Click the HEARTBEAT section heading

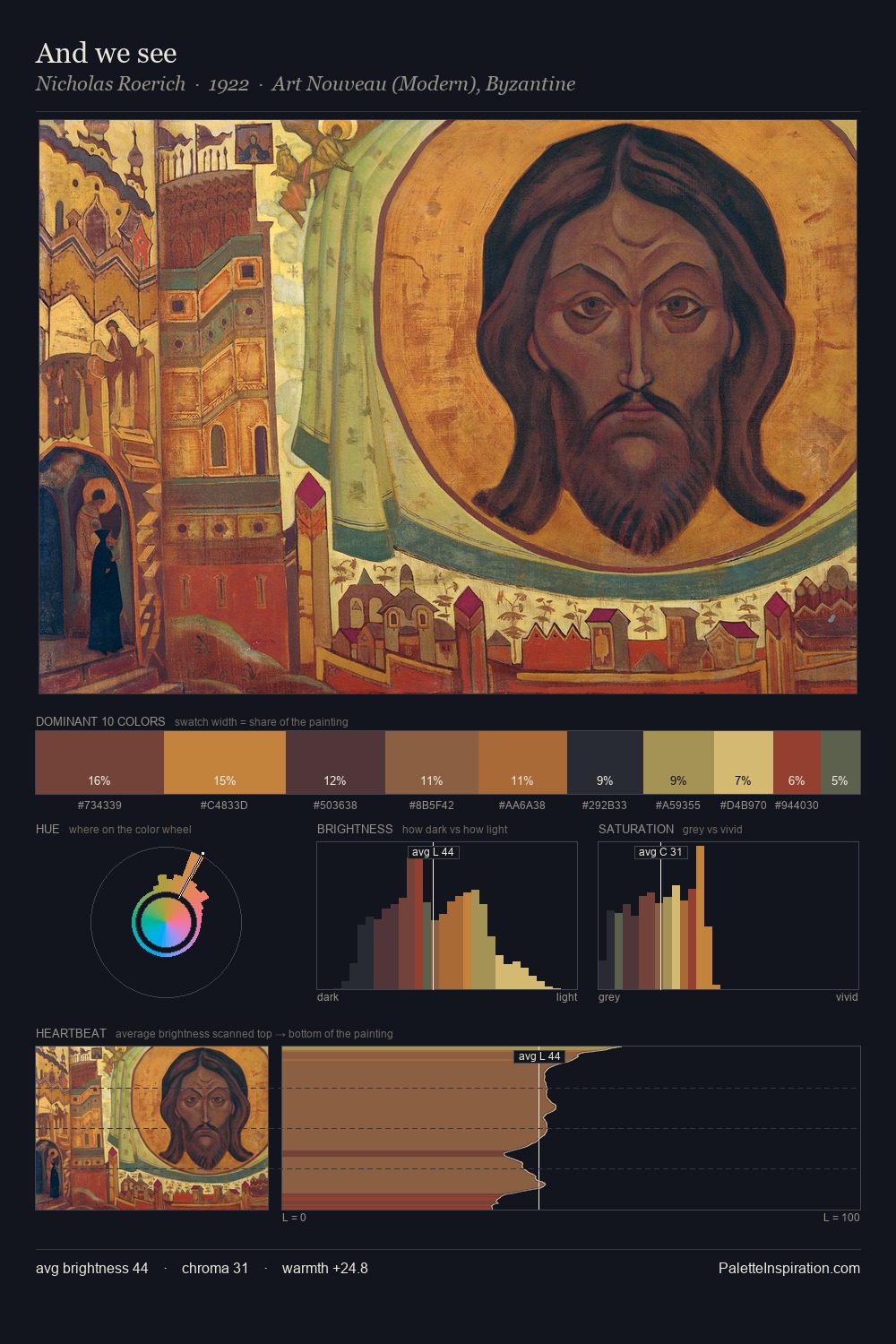[71, 1033]
